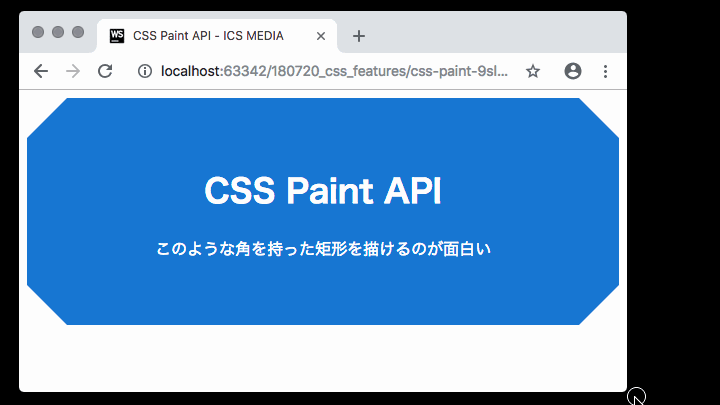Viewport: 720px width, 405px height.
Task: Bookmark this page with the star
Action: [533, 71]
